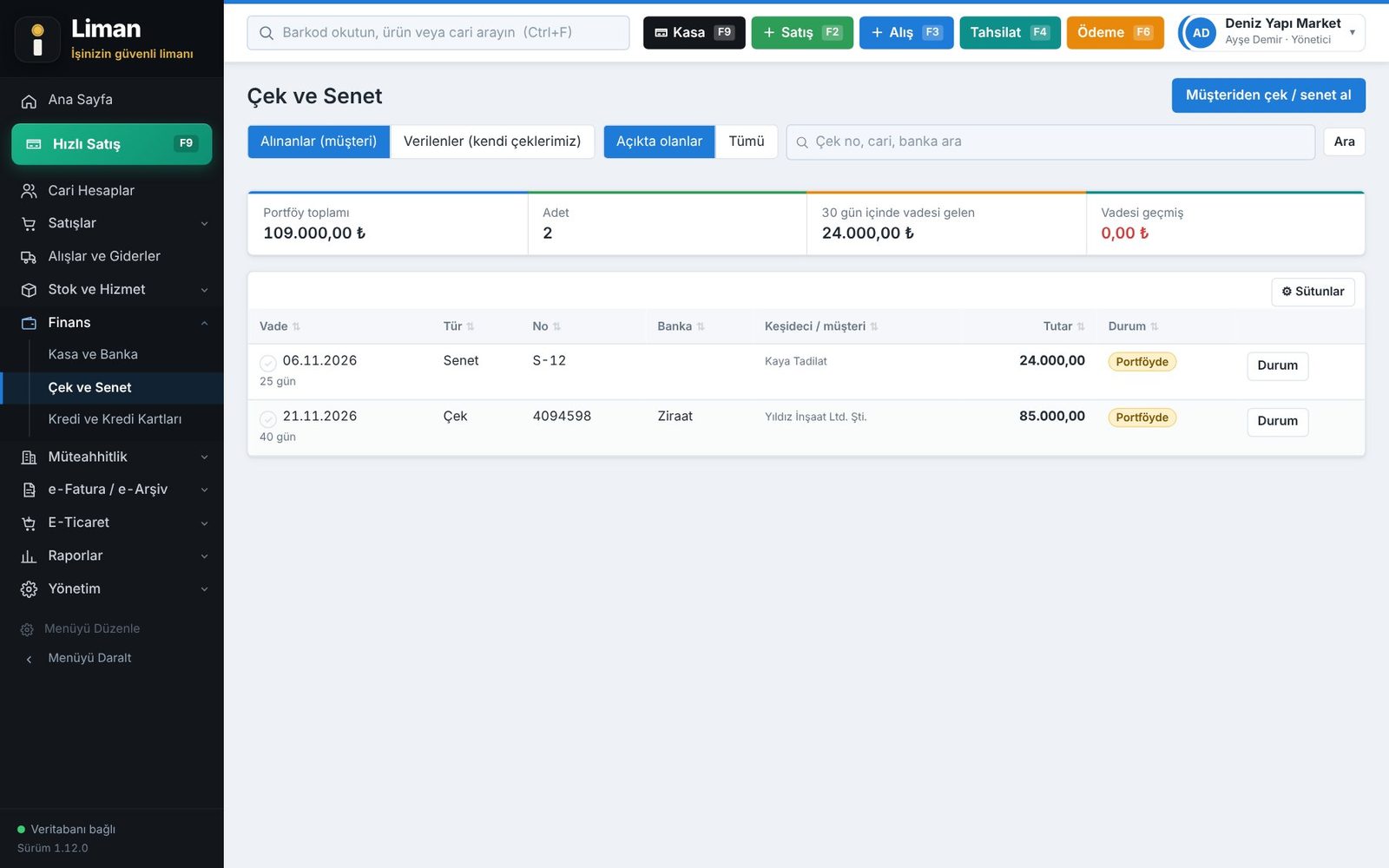The height and width of the screenshot is (868, 1389).
Task: Open Ana Sayfa home icon
Action: pos(29,101)
